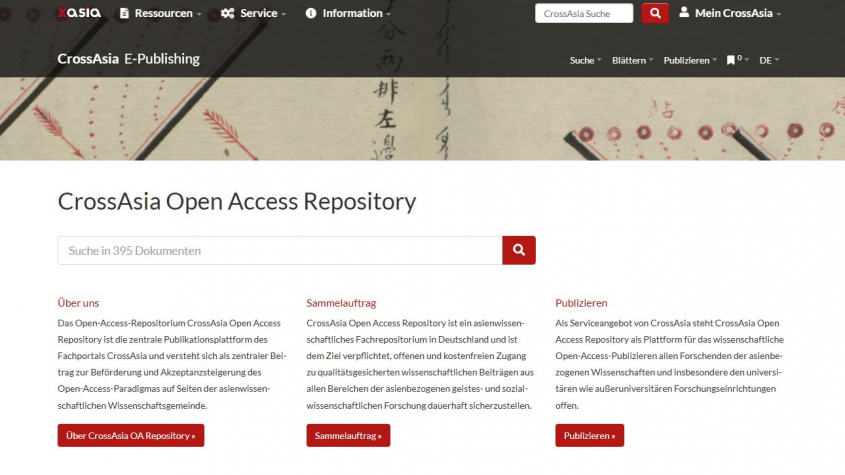
Task: Expand the Blättern menu
Action: click(632, 60)
